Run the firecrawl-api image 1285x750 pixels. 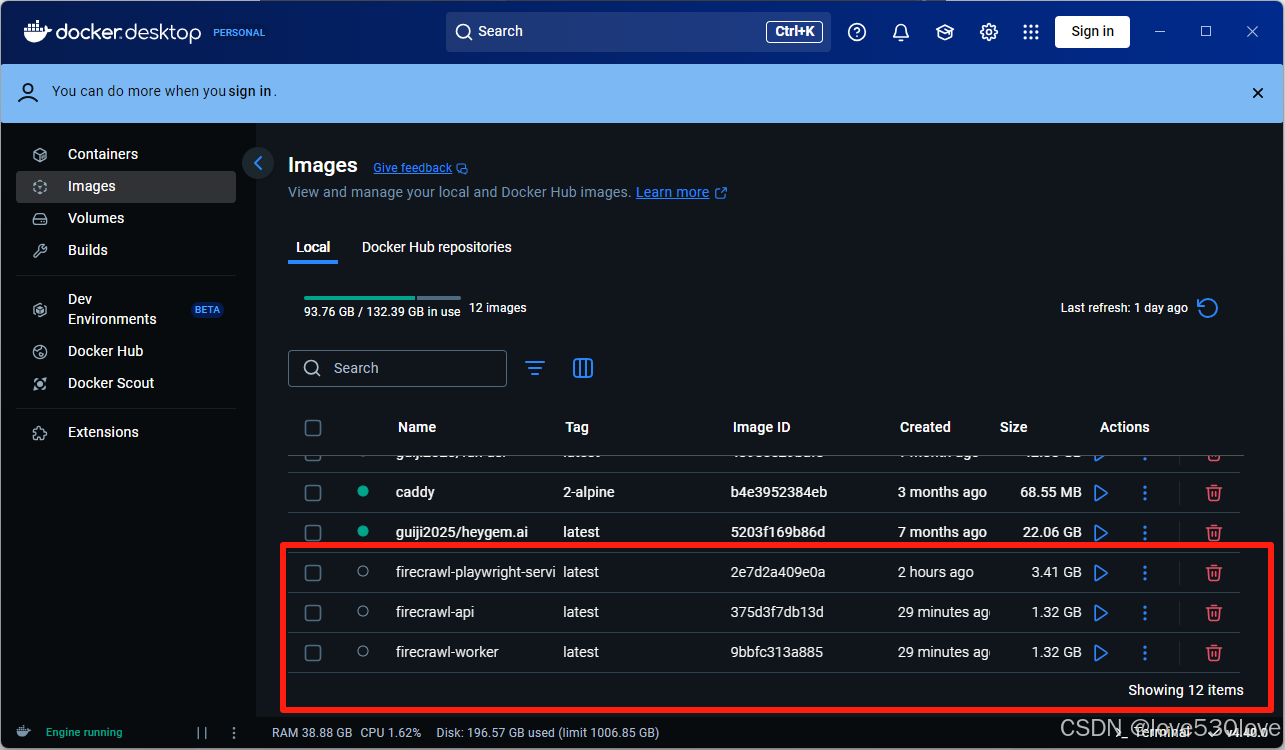coord(1101,613)
